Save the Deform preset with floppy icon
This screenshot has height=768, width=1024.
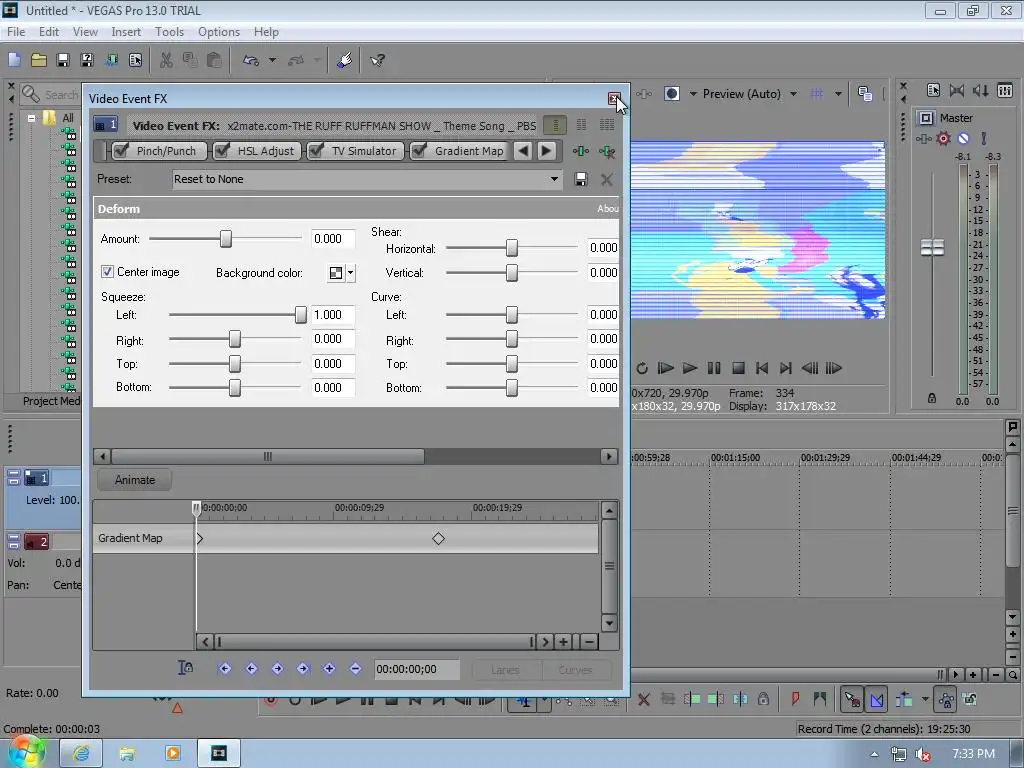coord(581,179)
